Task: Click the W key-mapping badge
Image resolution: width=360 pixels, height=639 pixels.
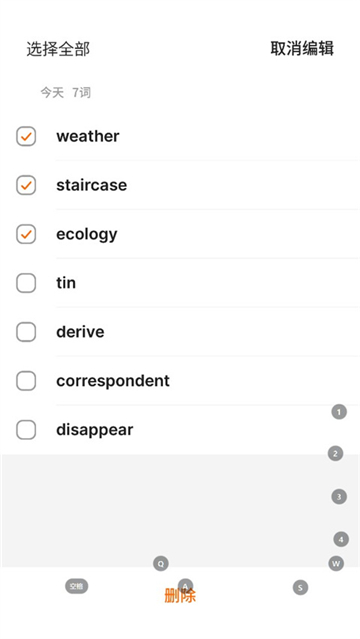Action: (336, 564)
